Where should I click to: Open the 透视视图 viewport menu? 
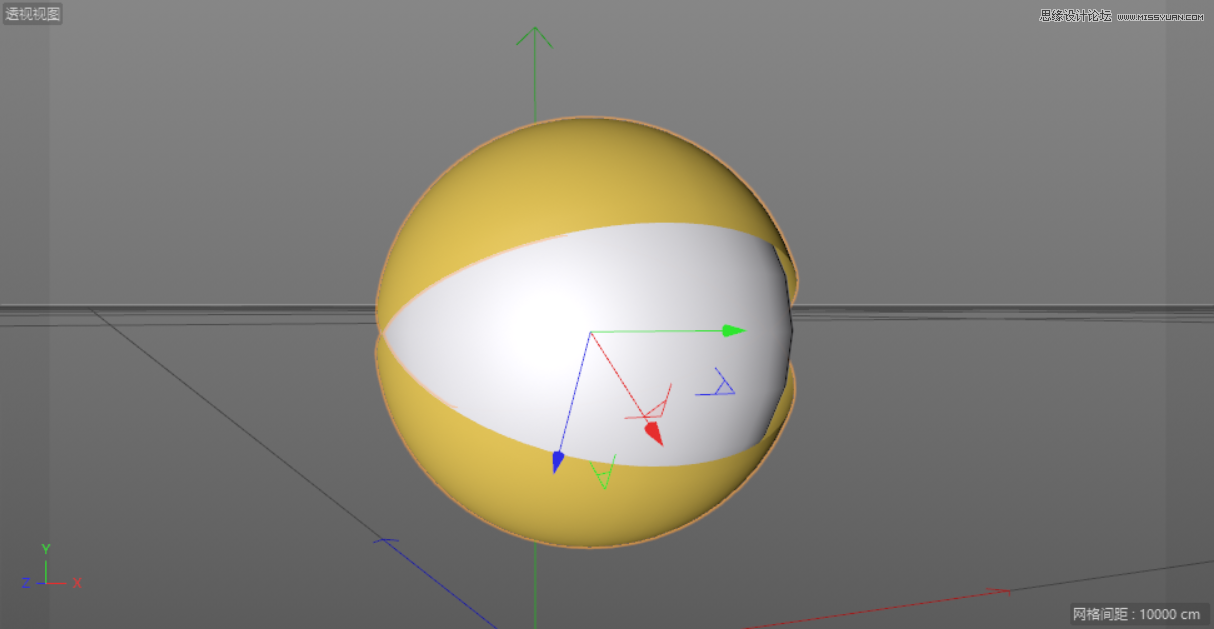pos(33,13)
